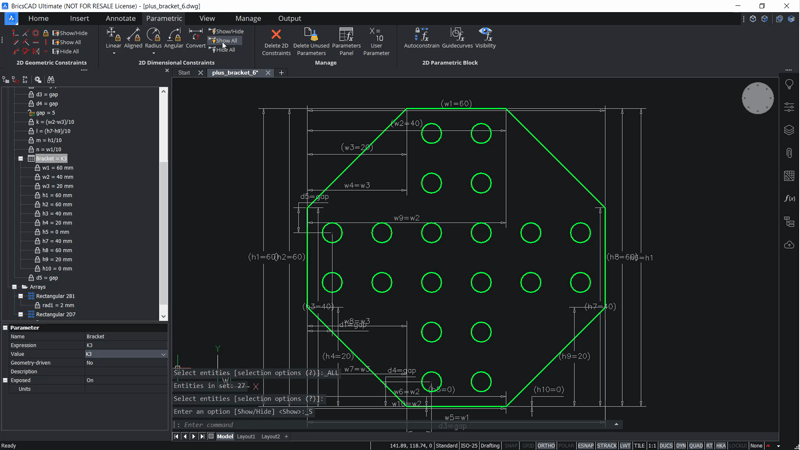
Task: Open the f(x) parameters panel on right sidebar
Action: 789,198
